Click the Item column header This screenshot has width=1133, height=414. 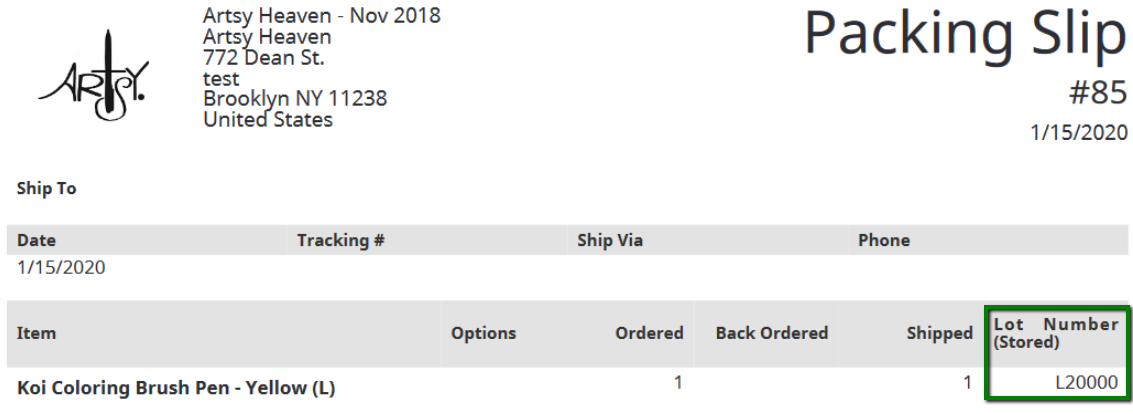[36, 333]
